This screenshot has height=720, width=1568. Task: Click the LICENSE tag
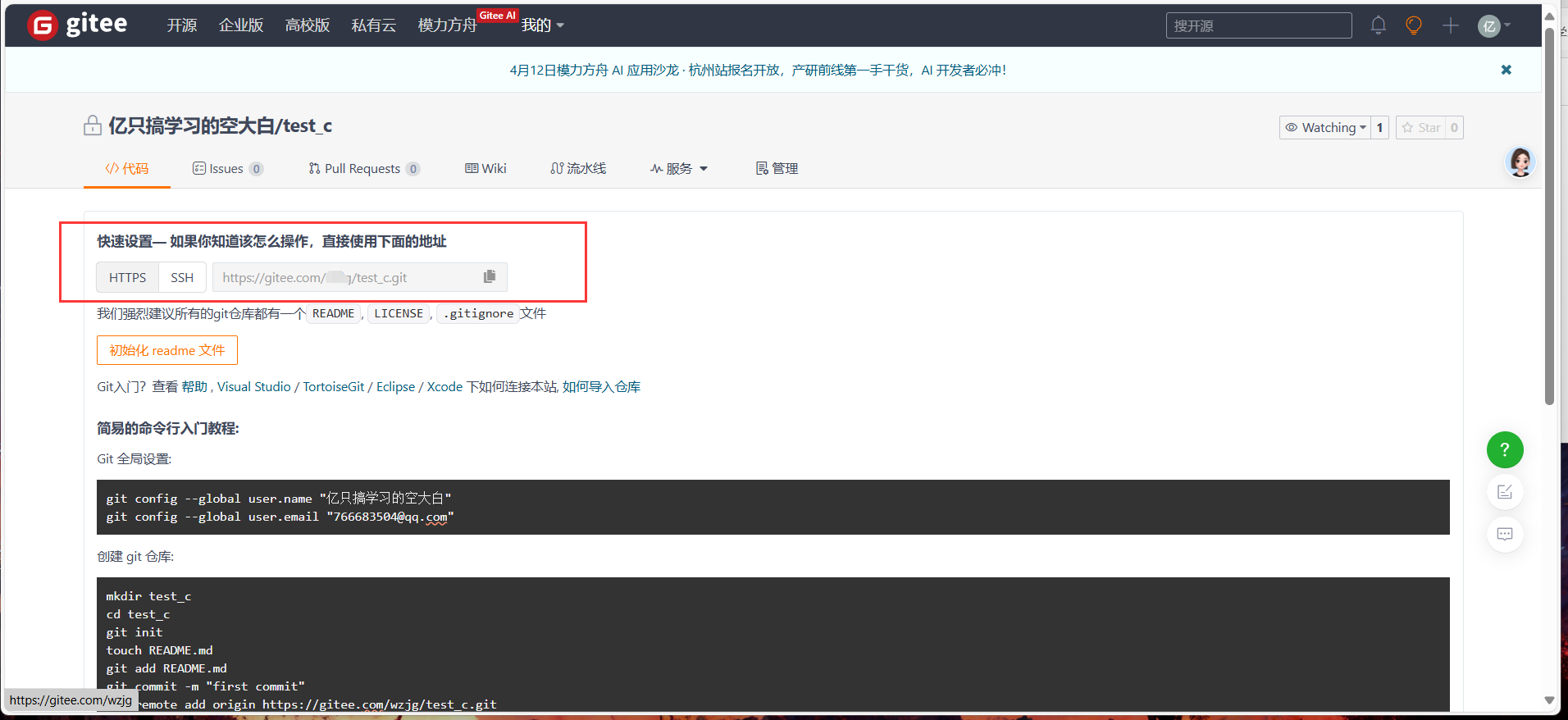[x=399, y=313]
